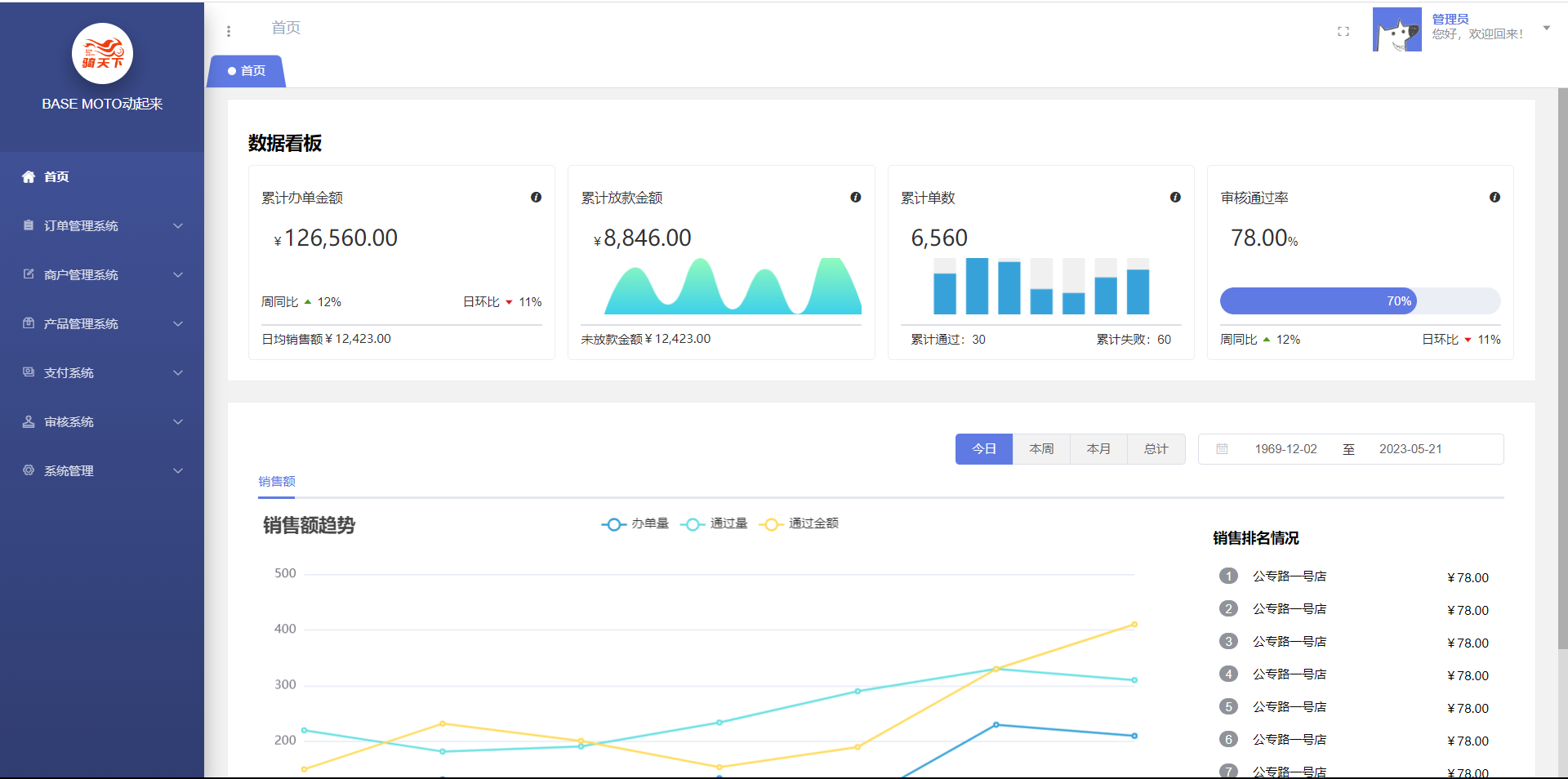The image size is (1568, 779).
Task: Select the 销售额 chart tab
Action: (x=277, y=482)
